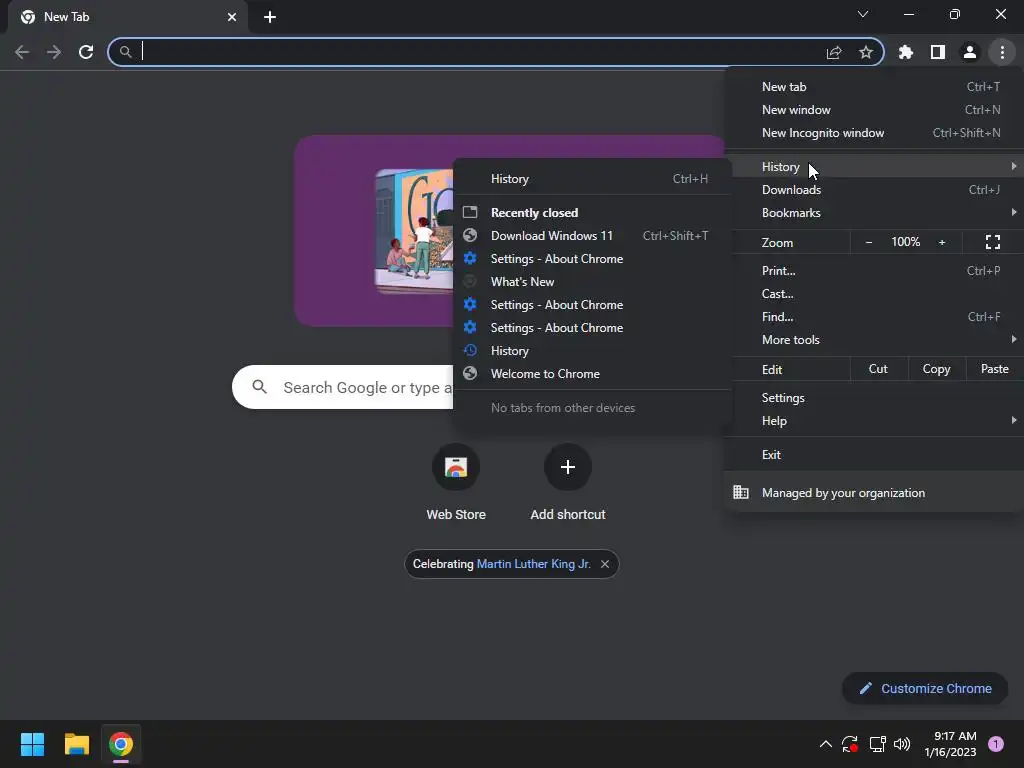Open the tab search chevron
The width and height of the screenshot is (1024, 768).
pyautogui.click(x=863, y=14)
